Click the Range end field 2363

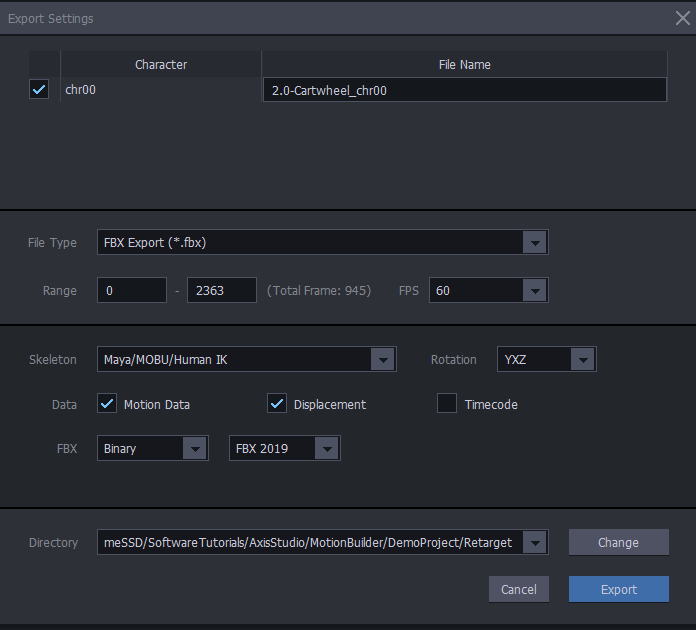coord(221,290)
